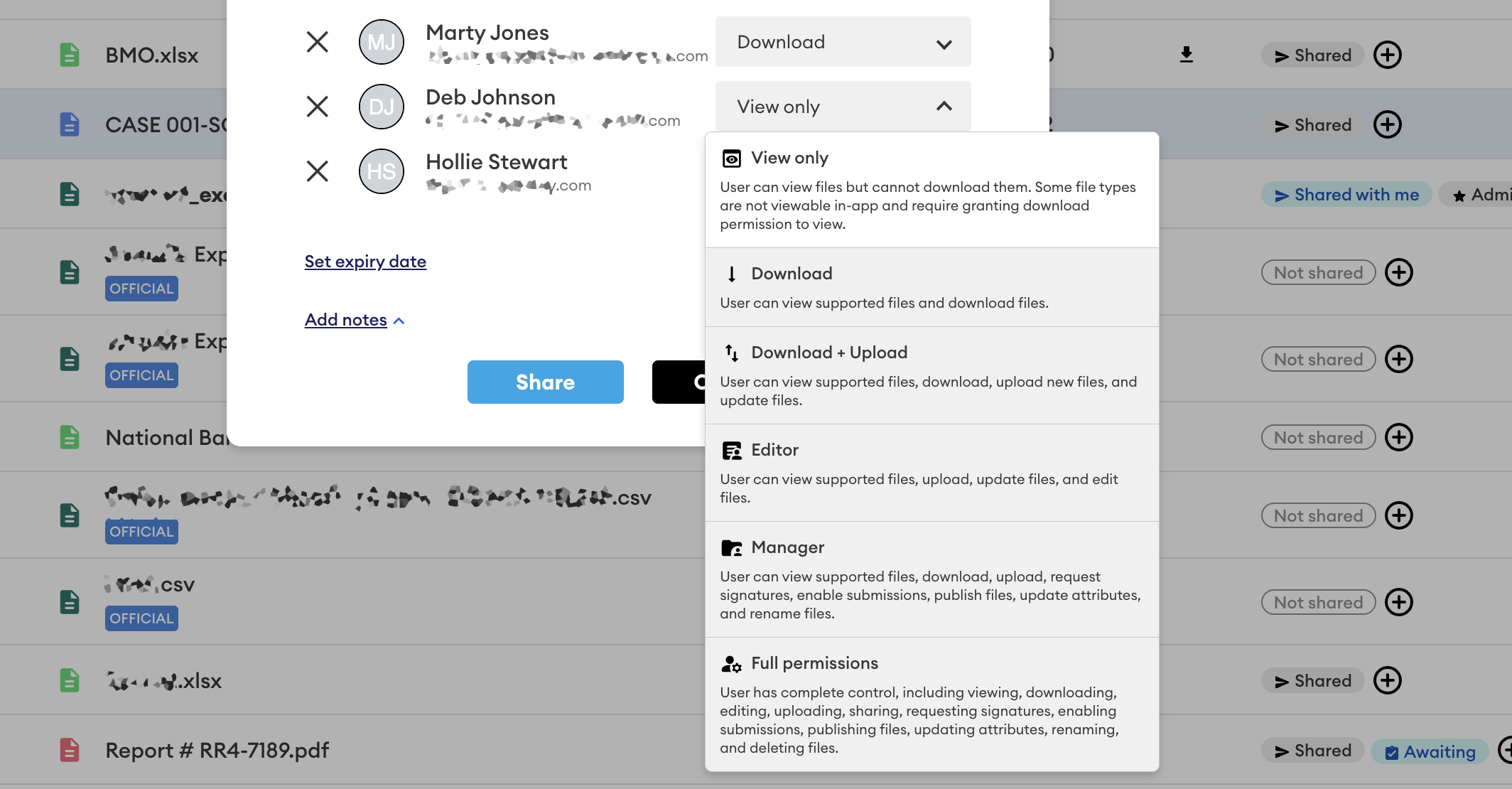
Task: Choose the Manager permission option
Action: (x=931, y=579)
